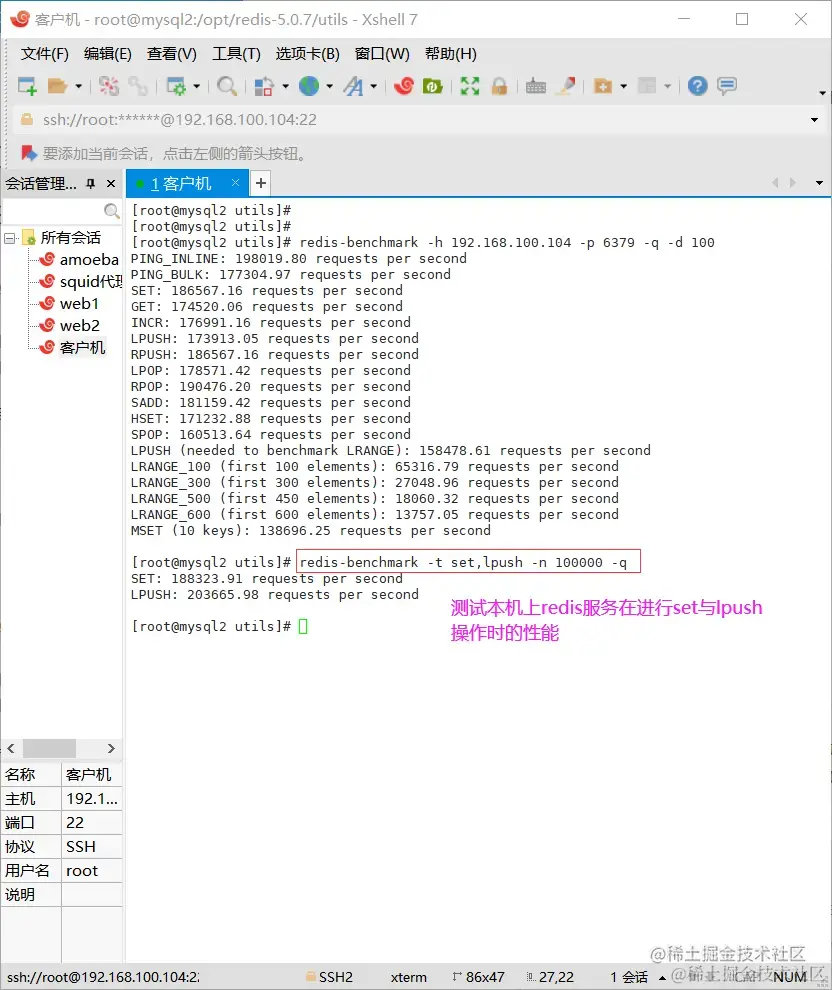This screenshot has height=990, width=832.
Task: Select the web1 session
Action: 69,304
